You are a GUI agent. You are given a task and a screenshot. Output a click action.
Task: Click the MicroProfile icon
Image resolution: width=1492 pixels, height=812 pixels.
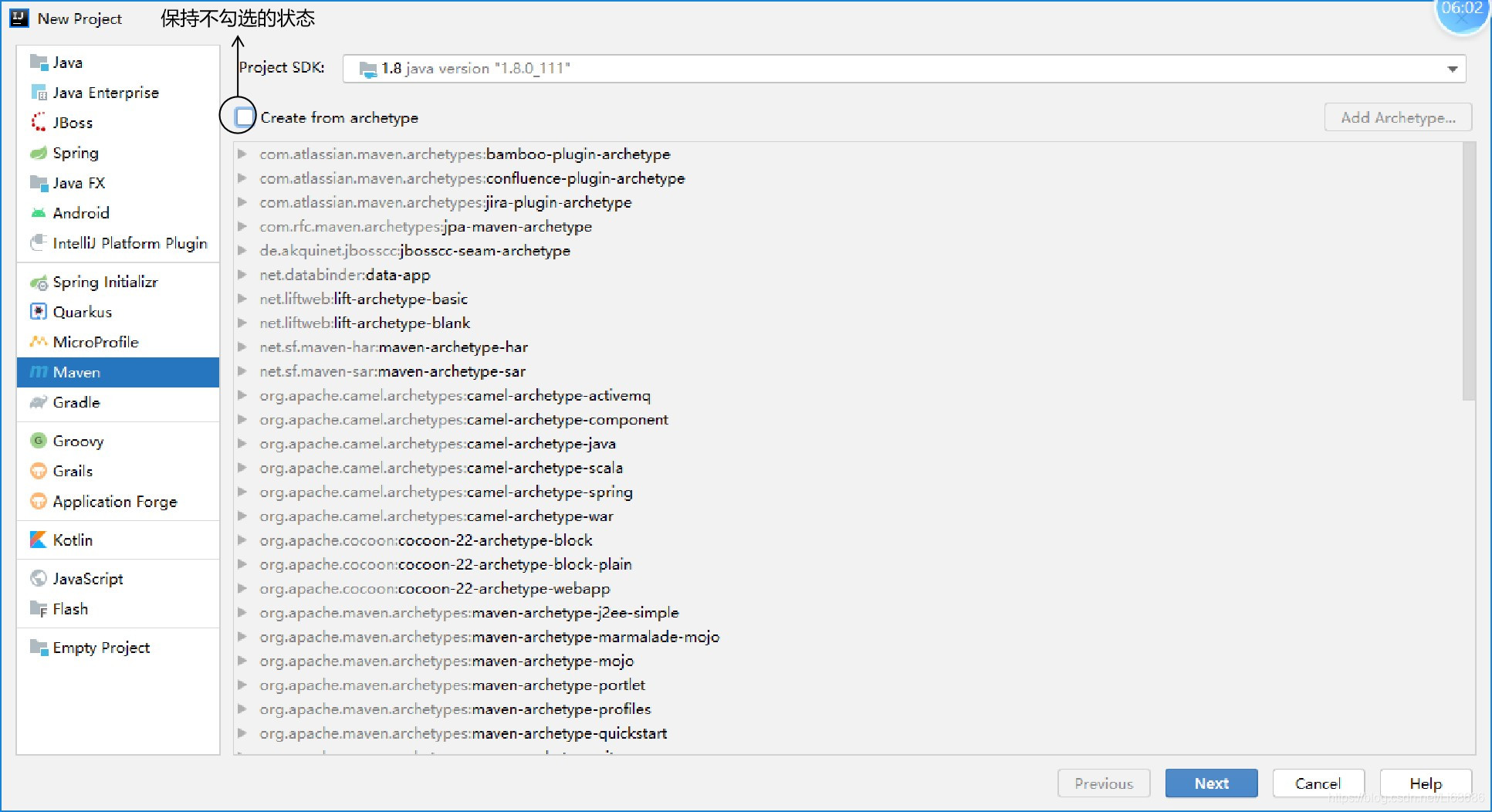38,342
